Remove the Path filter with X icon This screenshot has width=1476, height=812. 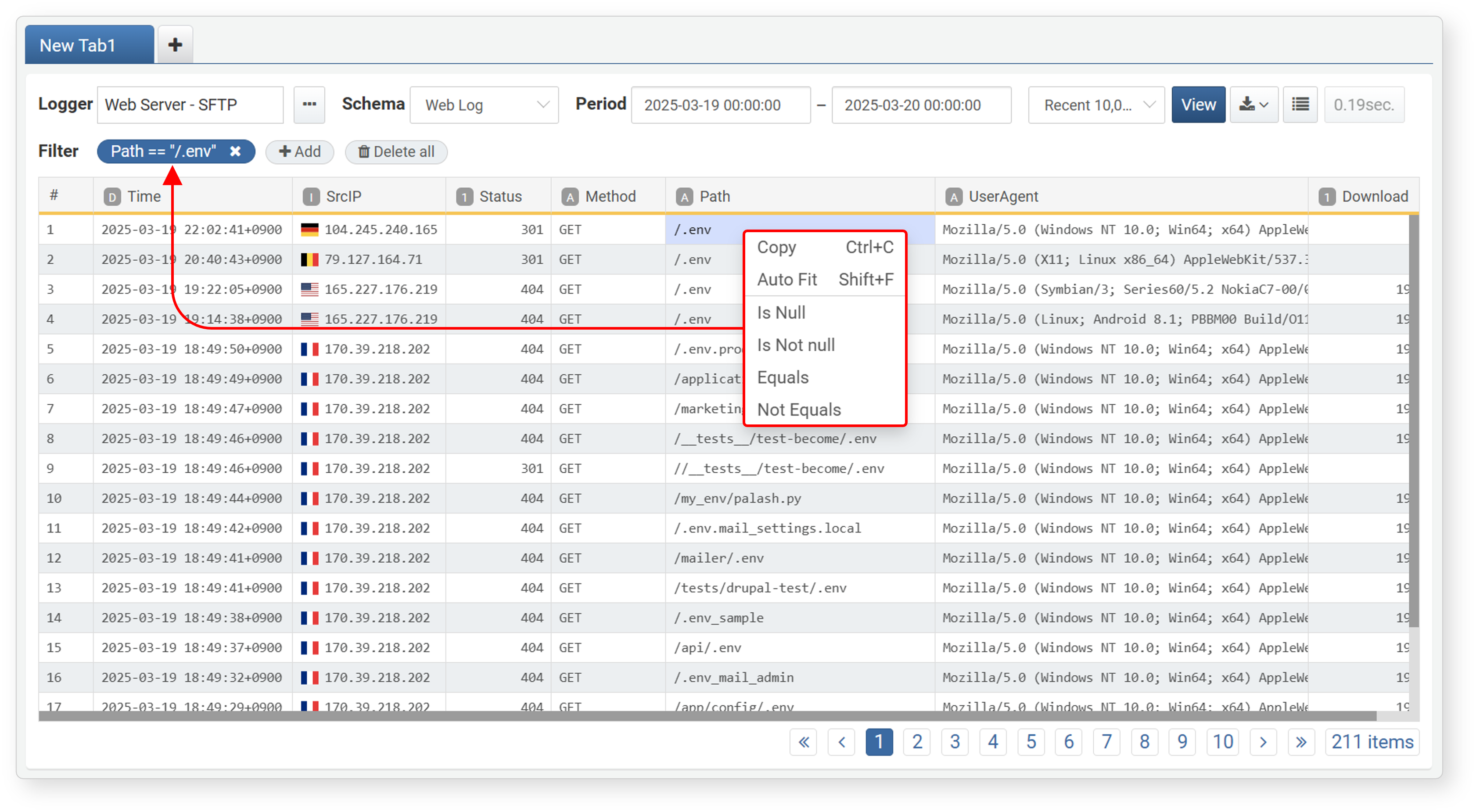click(236, 151)
